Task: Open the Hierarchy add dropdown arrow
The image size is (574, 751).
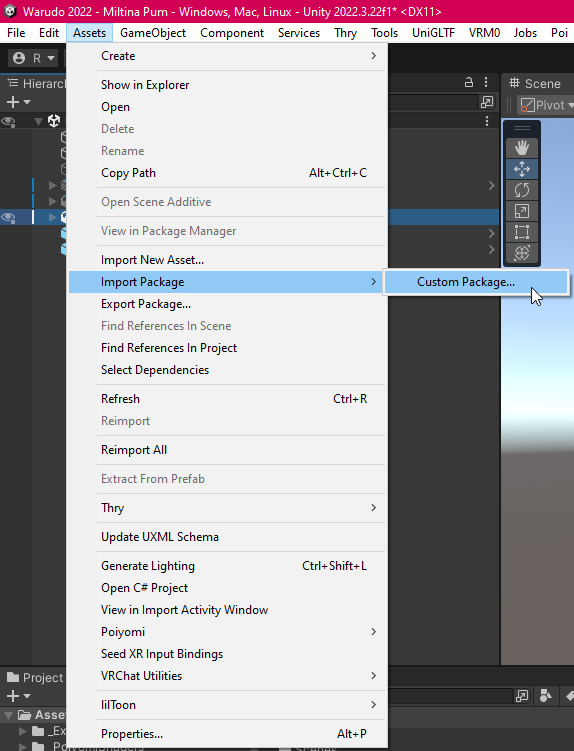Action: pyautogui.click(x=27, y=102)
